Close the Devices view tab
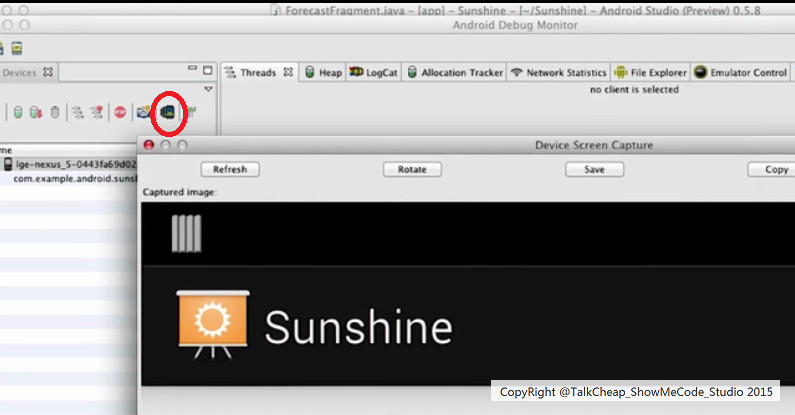 click(48, 72)
